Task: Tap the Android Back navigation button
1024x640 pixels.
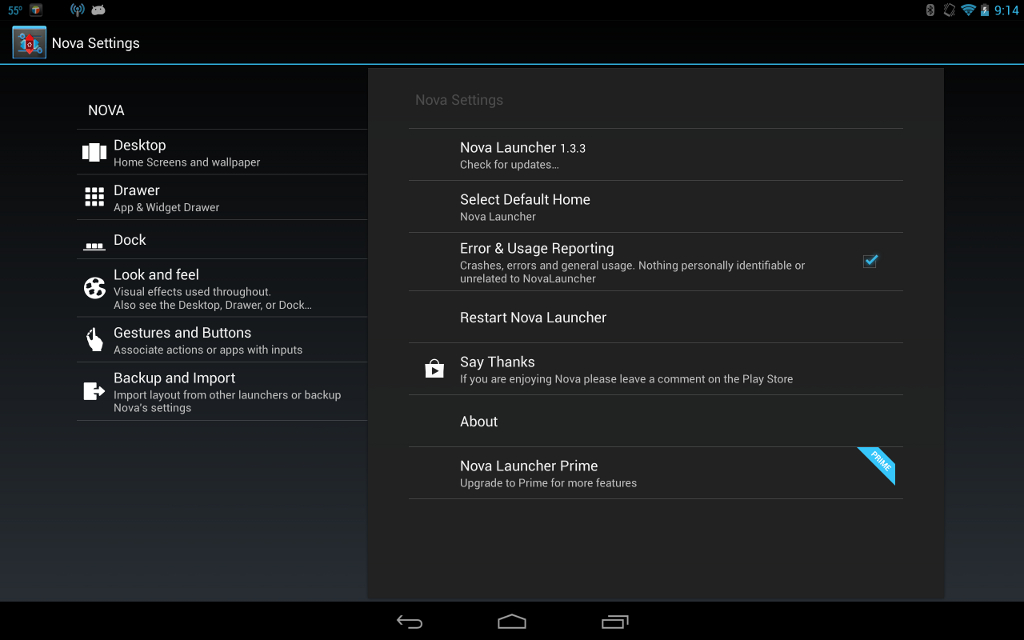Action: tap(409, 622)
